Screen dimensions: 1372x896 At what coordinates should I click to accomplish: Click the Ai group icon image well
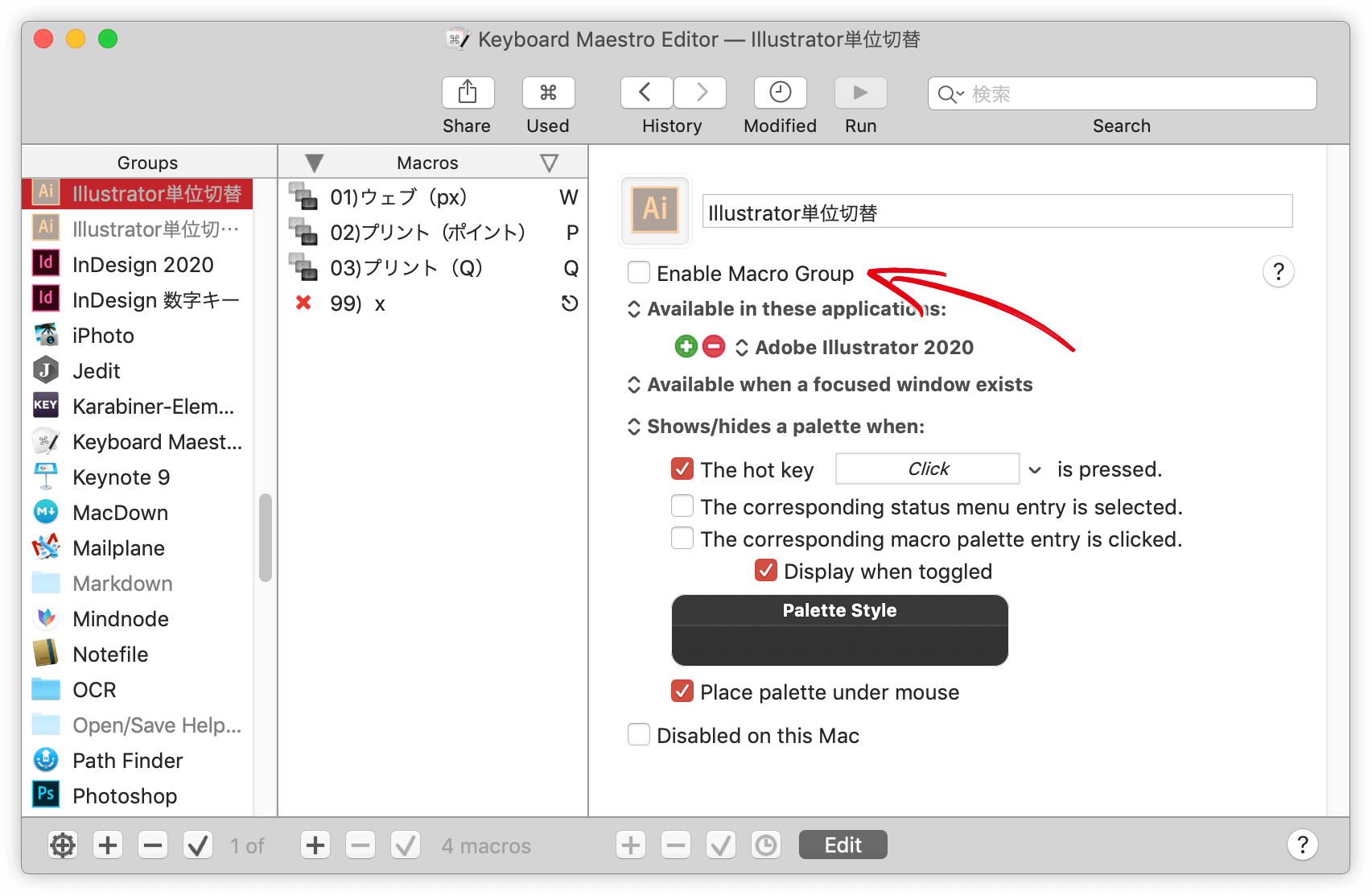coord(655,210)
